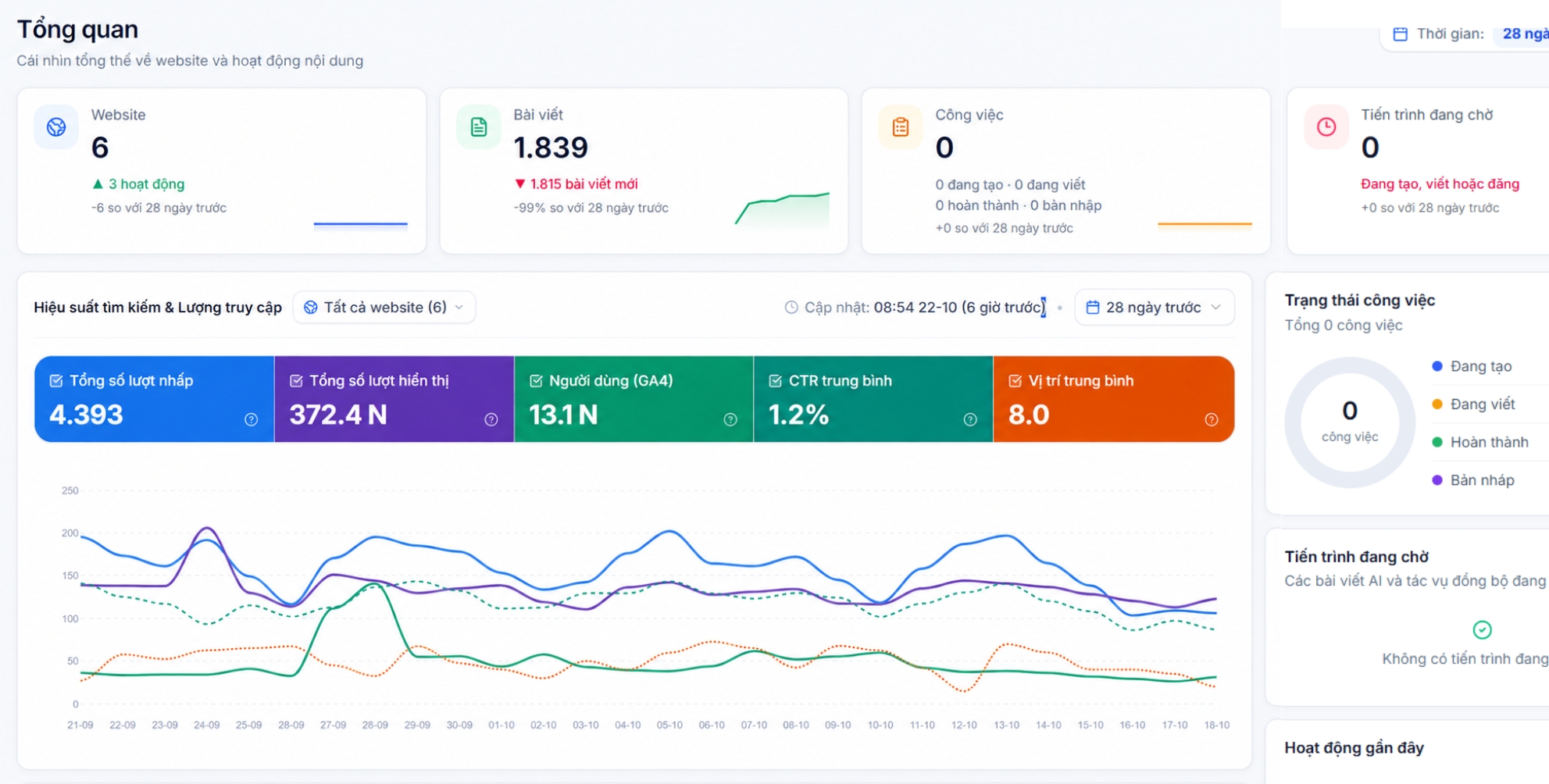Select the Hoàn thành legend item
The height and width of the screenshot is (784, 1549).
[1479, 442]
